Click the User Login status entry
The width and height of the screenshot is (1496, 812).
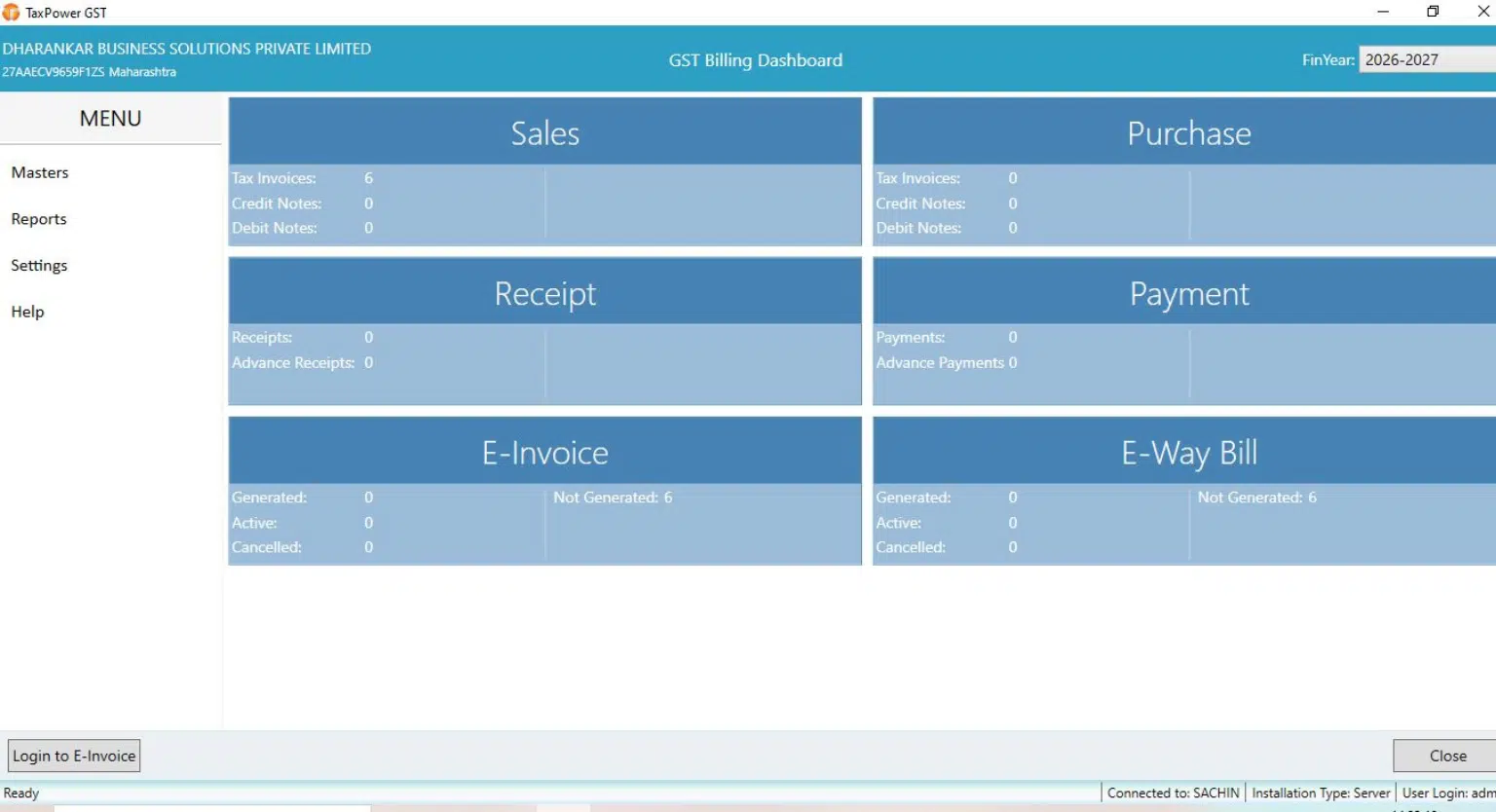[1448, 793]
